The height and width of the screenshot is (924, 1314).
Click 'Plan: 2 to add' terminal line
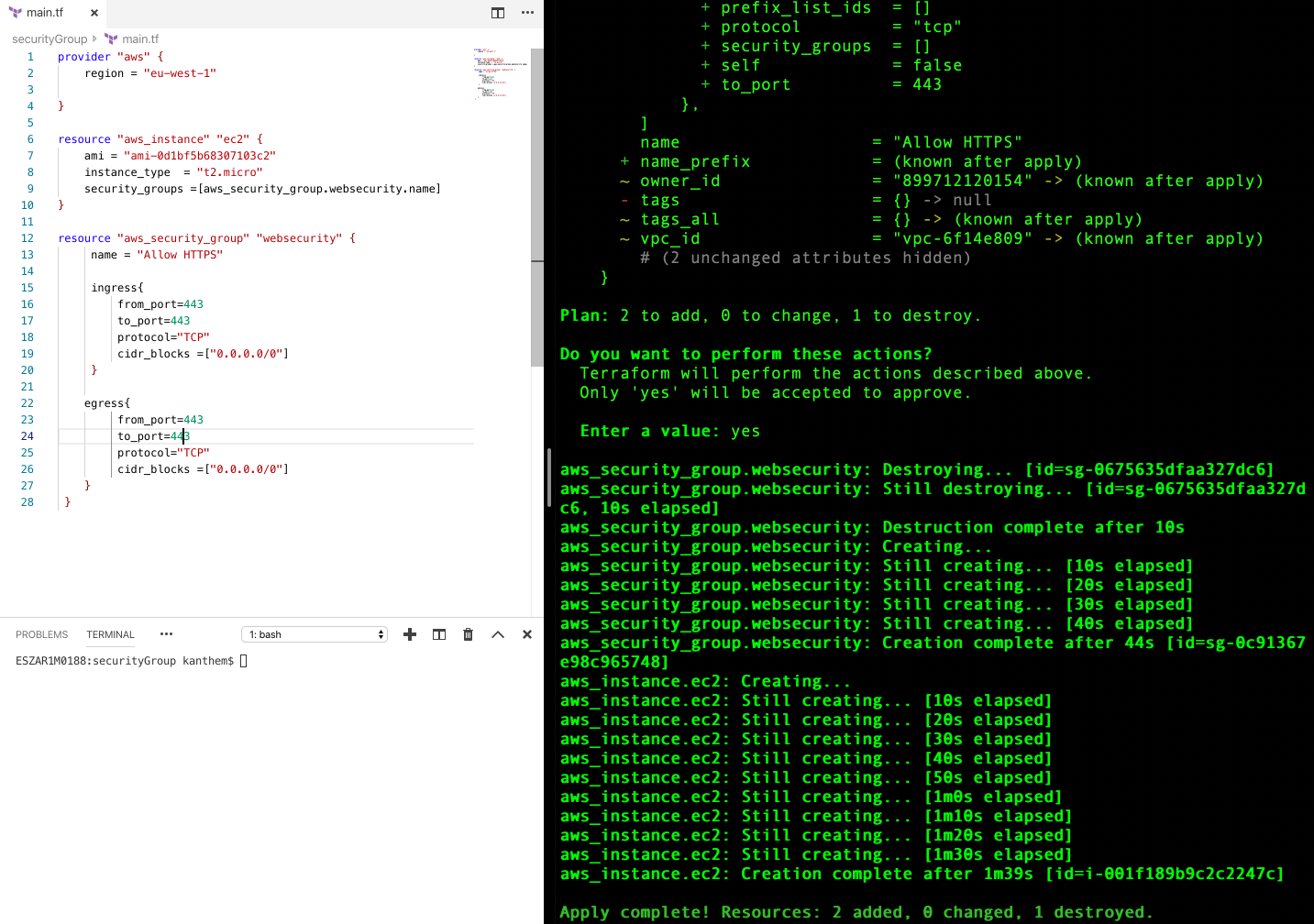click(770, 315)
